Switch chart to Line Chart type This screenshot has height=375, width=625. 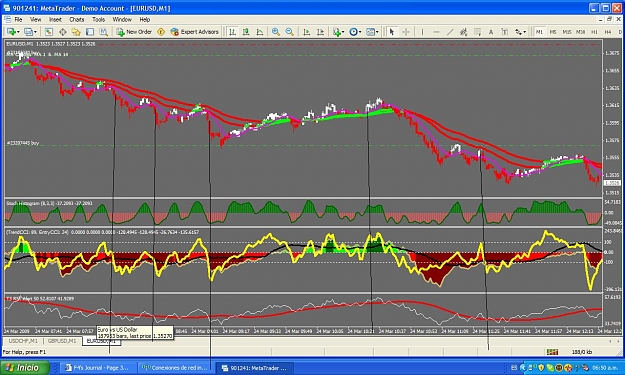(x=259, y=32)
